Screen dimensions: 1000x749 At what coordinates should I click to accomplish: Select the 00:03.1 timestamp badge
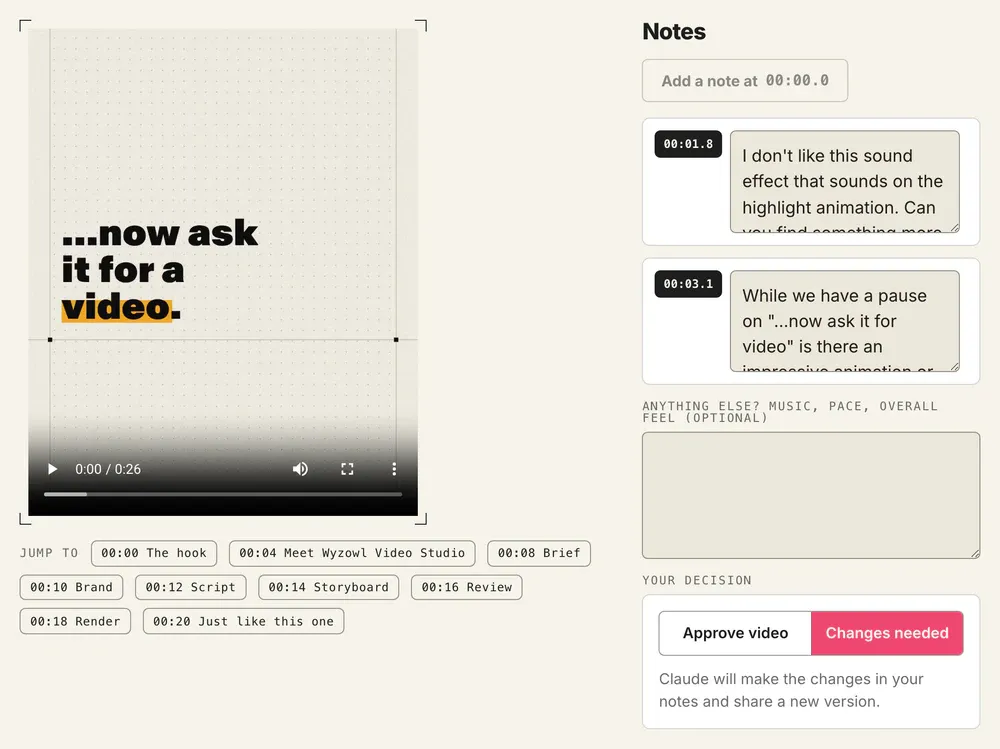point(688,284)
